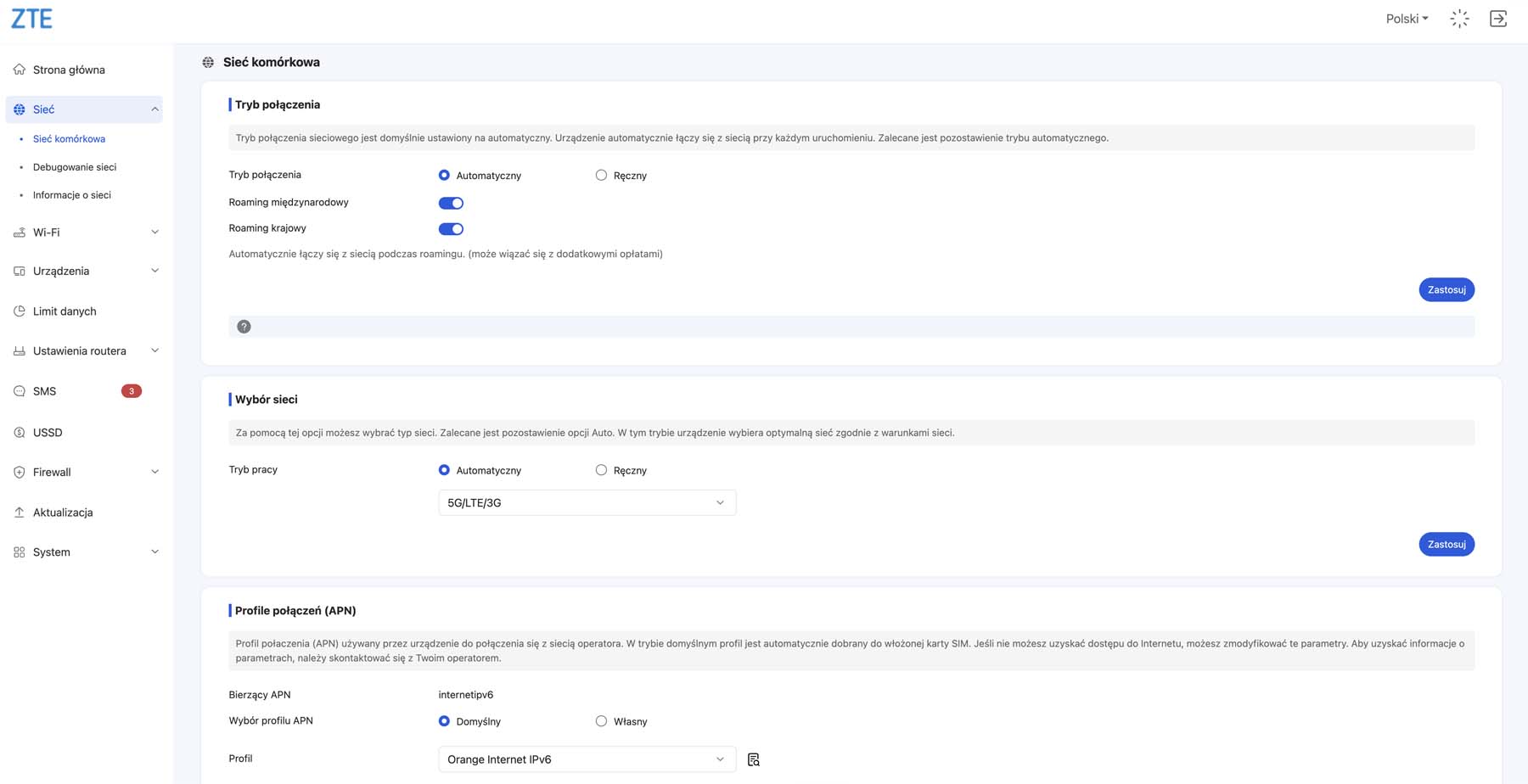The image size is (1528, 784).
Task: Open the Limit danych section
Action: [x=65, y=311]
